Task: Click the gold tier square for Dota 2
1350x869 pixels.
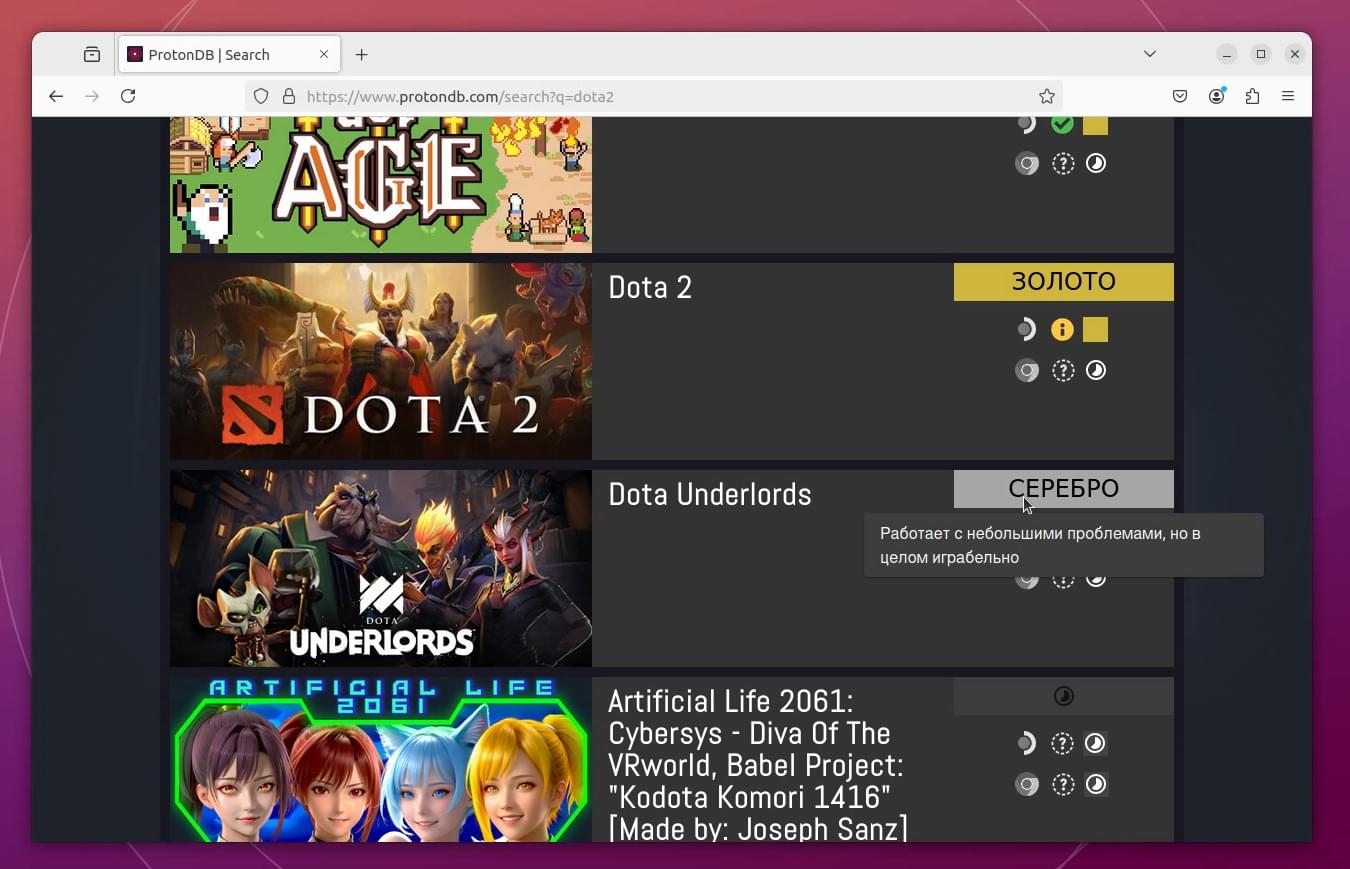Action: point(1095,329)
